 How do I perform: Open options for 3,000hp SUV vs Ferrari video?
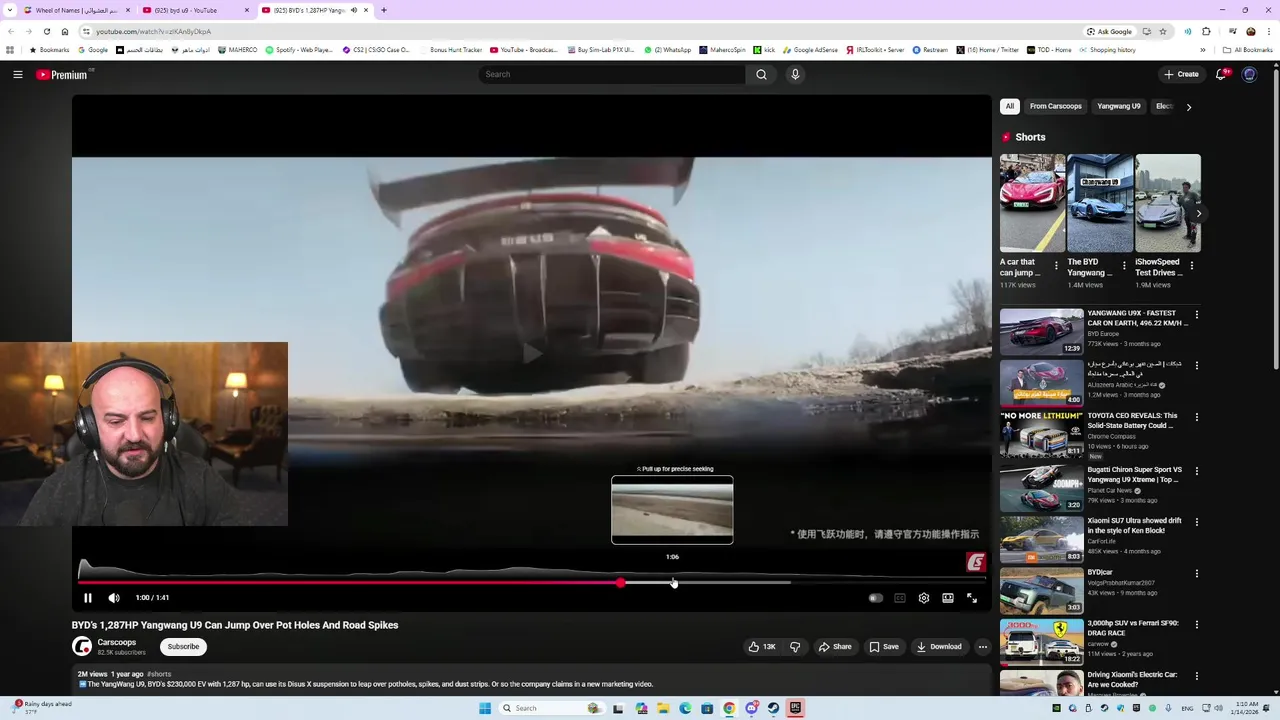[1196, 625]
